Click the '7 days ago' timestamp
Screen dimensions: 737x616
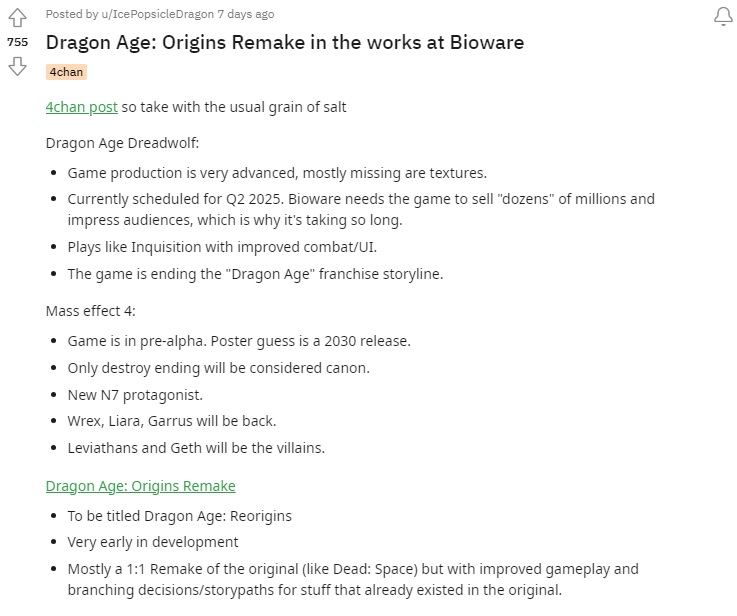[246, 14]
